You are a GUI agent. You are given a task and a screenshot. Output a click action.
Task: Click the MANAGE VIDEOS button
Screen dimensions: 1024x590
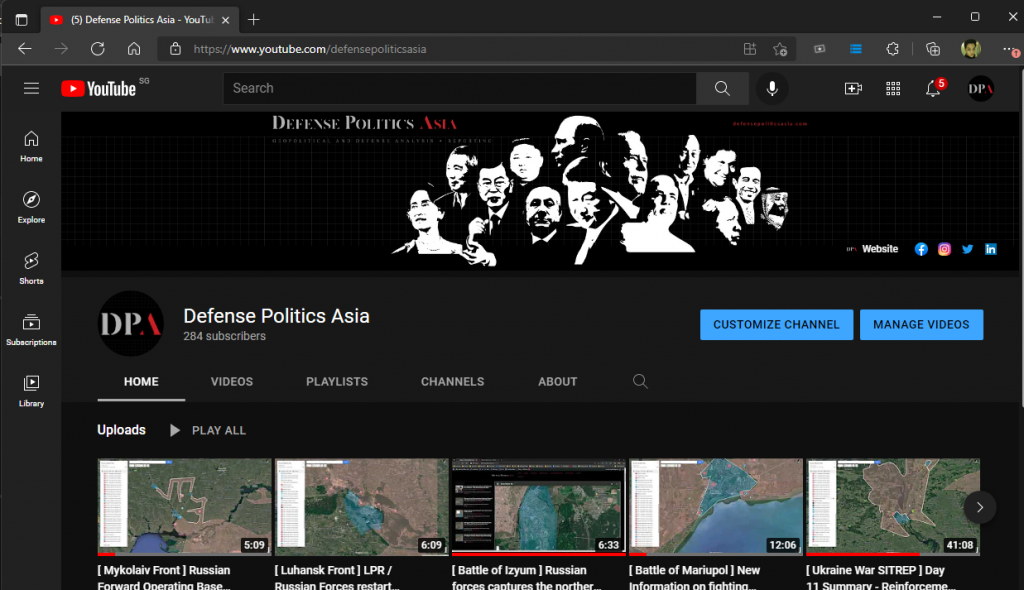(x=921, y=325)
